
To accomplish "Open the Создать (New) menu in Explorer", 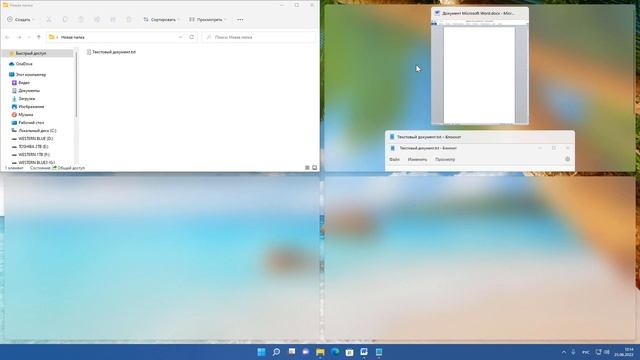I will pos(20,20).
